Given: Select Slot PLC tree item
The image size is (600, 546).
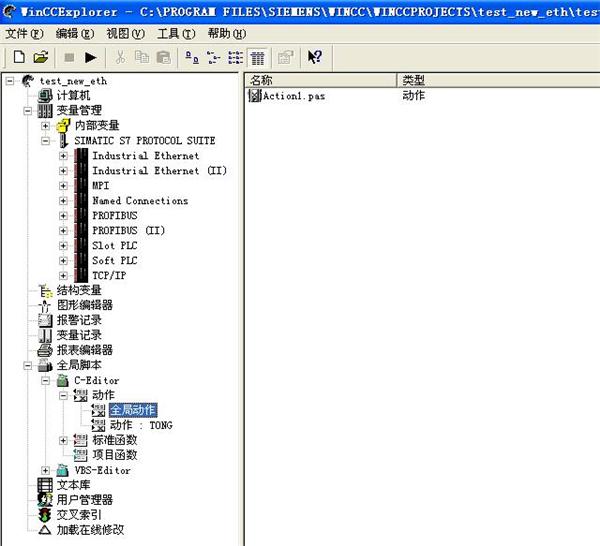Looking at the screenshot, I should point(115,246).
